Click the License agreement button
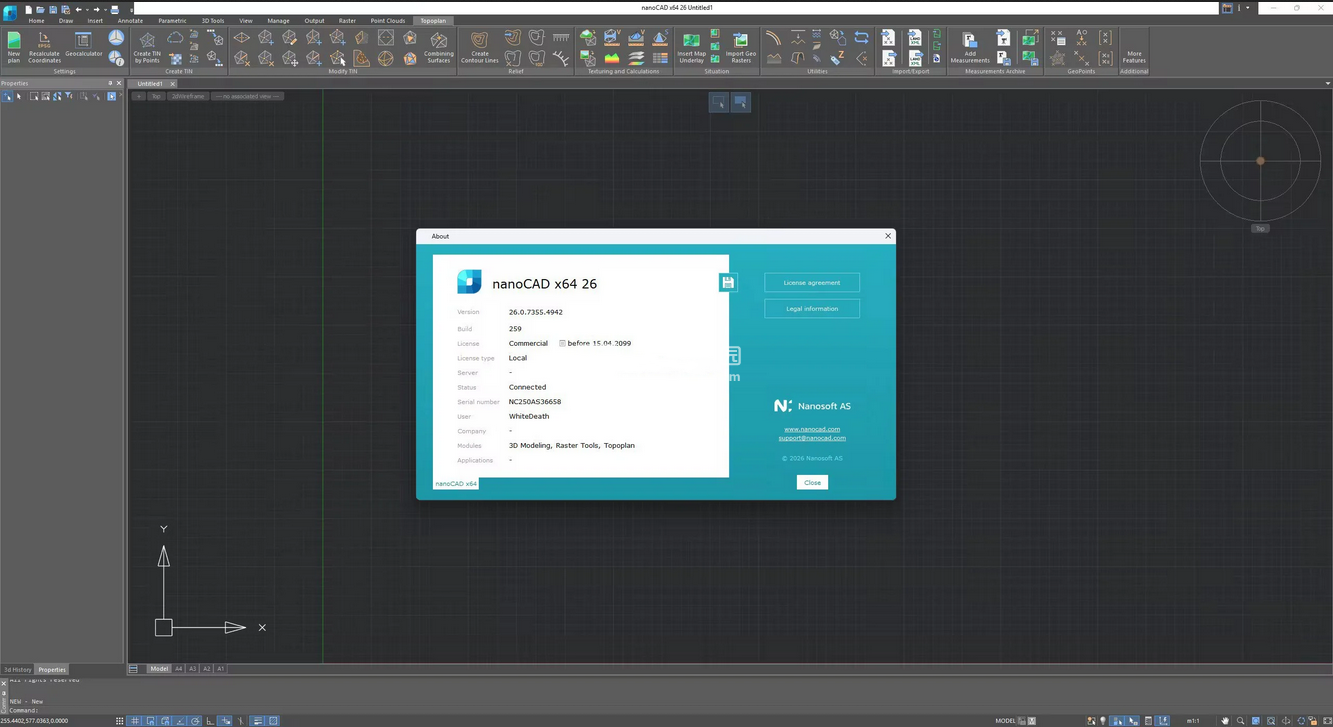The width and height of the screenshot is (1333, 727). click(811, 283)
